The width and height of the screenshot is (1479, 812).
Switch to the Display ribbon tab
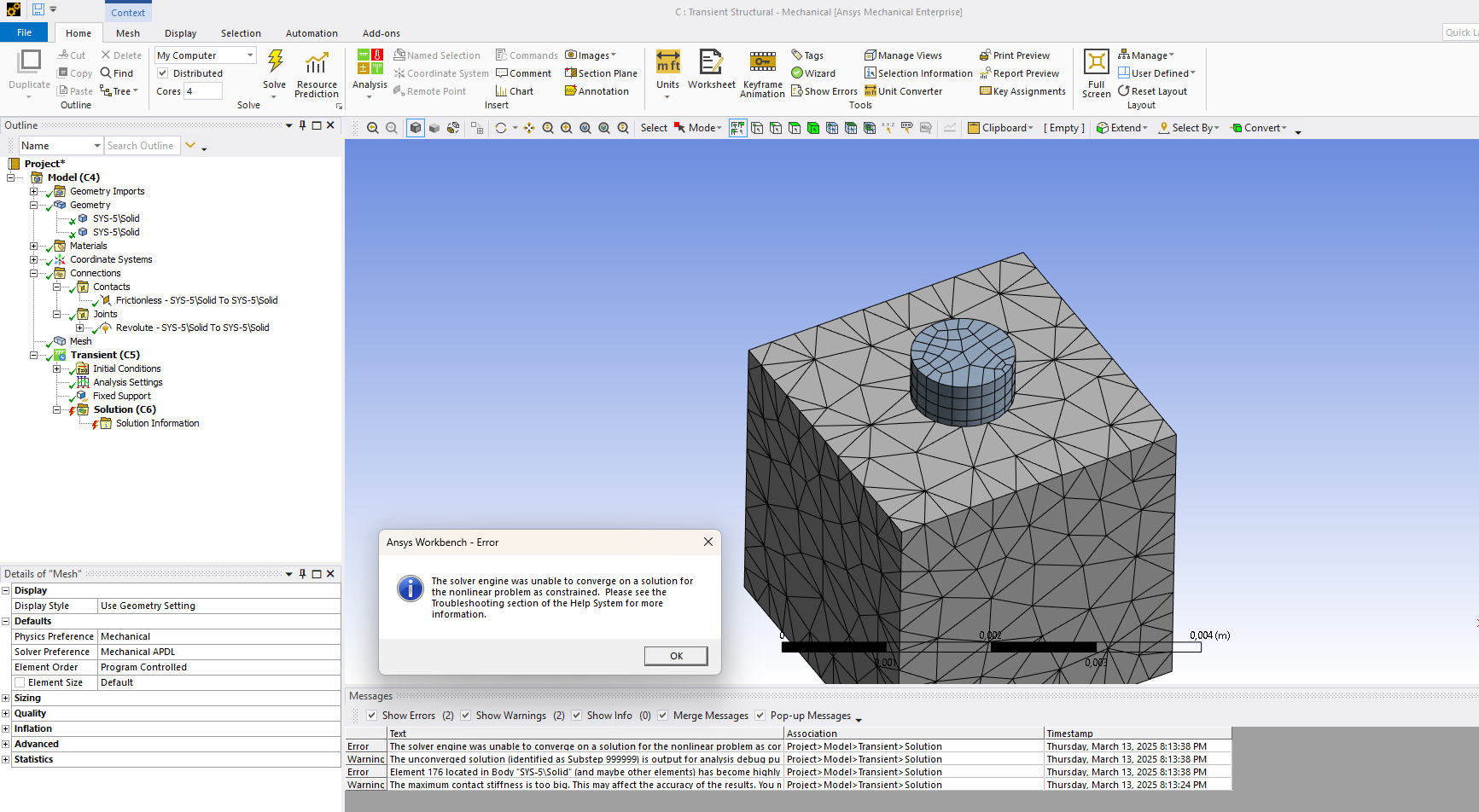pyautogui.click(x=180, y=33)
